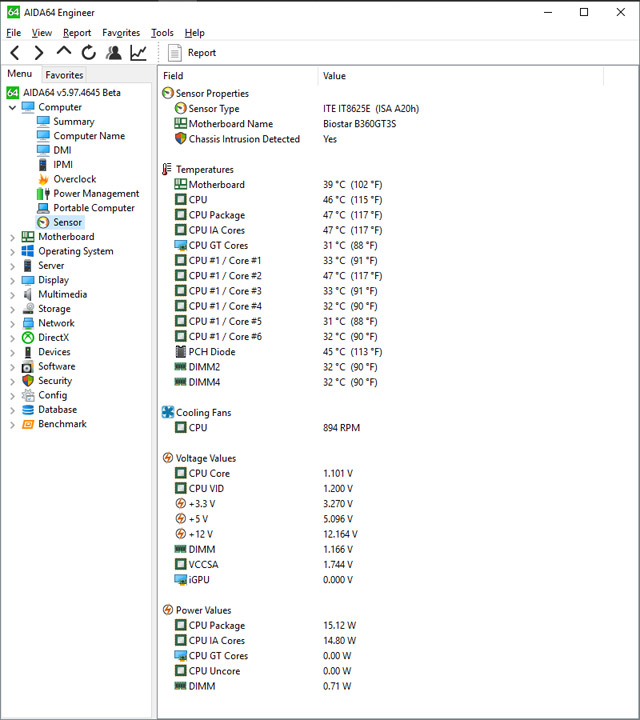Click the DirectX Xbox logo icon
Screen dimensions: 640x720
[x=28, y=338]
